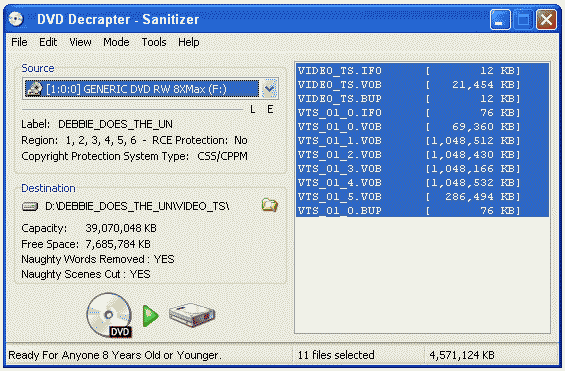The width and height of the screenshot is (565, 371).
Task: Open the Mode menu
Action: tap(116, 42)
